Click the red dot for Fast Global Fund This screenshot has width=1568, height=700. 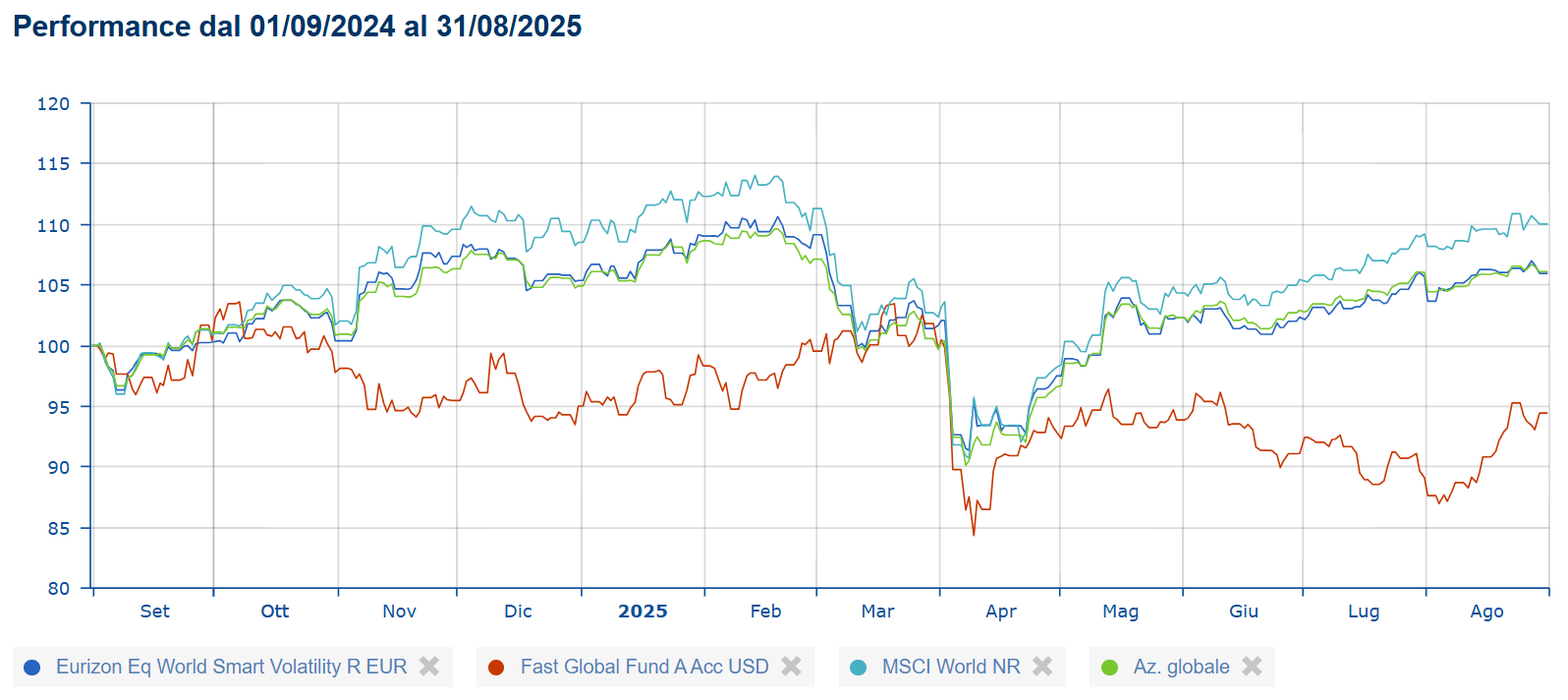(x=496, y=668)
